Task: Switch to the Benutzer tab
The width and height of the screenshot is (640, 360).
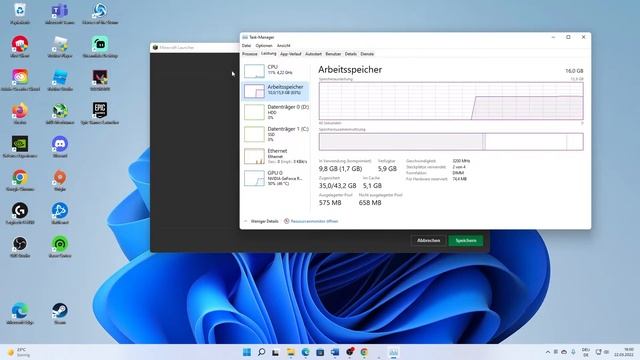Action: pyautogui.click(x=333, y=54)
